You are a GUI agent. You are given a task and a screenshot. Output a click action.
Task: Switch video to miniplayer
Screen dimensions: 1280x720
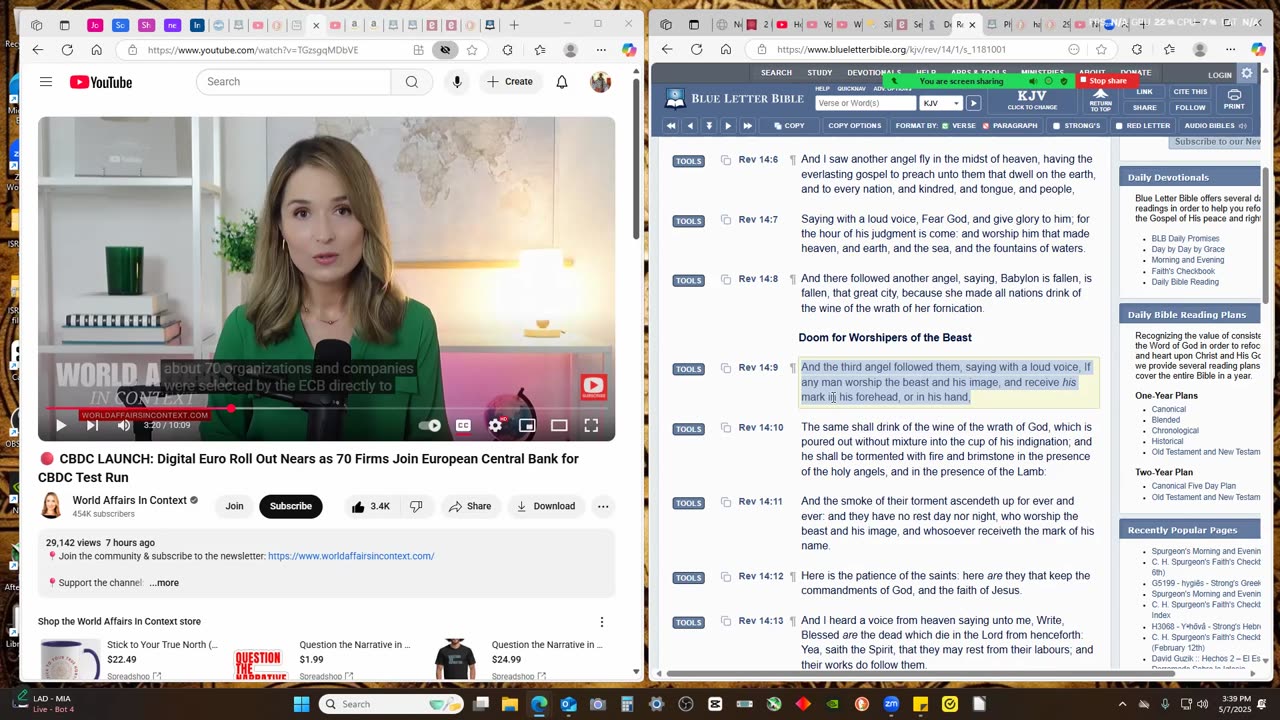527,425
